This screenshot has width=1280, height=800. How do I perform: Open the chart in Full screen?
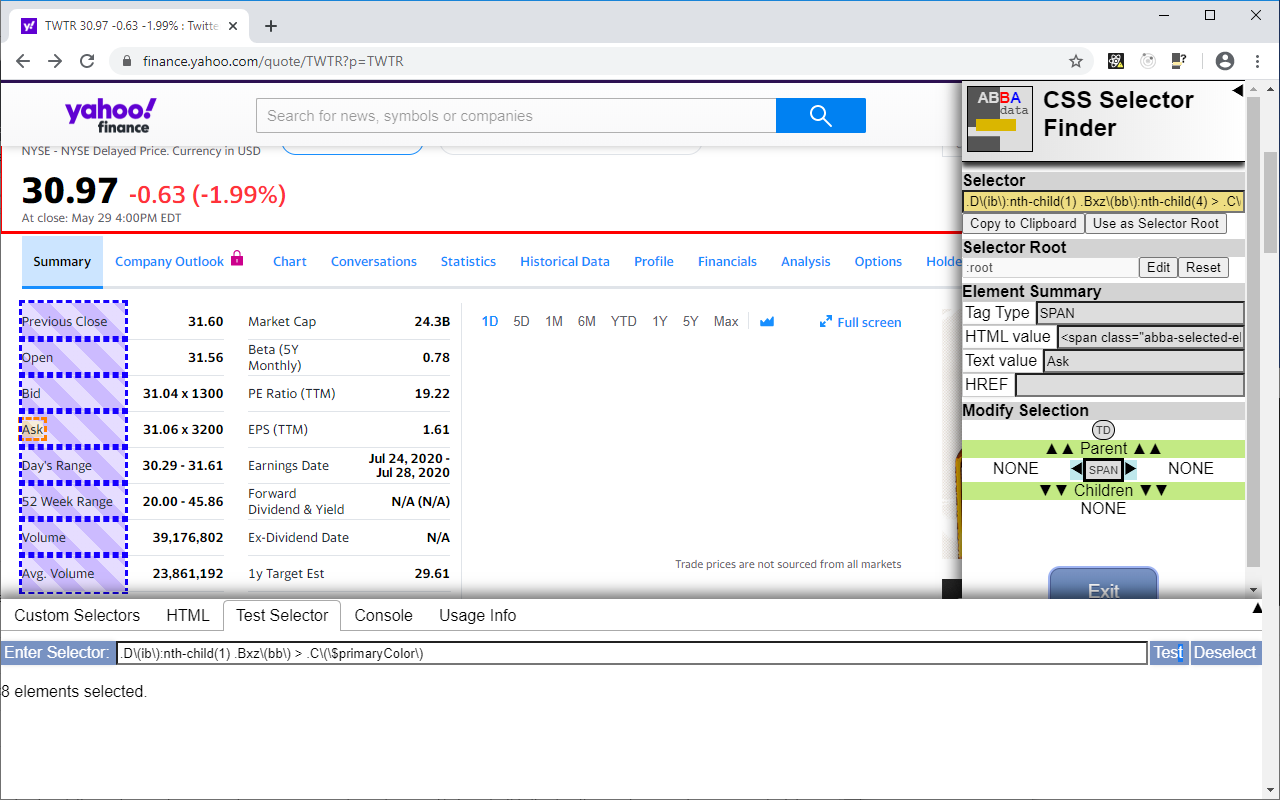860,322
